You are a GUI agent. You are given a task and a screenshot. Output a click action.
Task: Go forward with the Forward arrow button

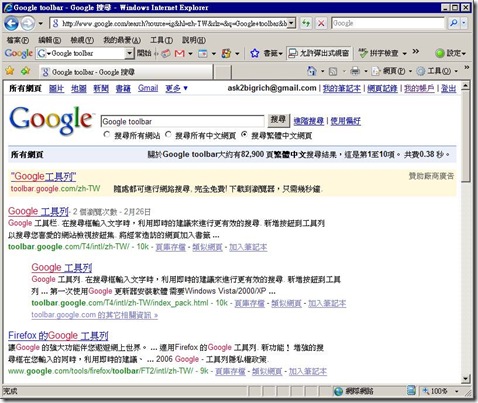tap(28, 24)
